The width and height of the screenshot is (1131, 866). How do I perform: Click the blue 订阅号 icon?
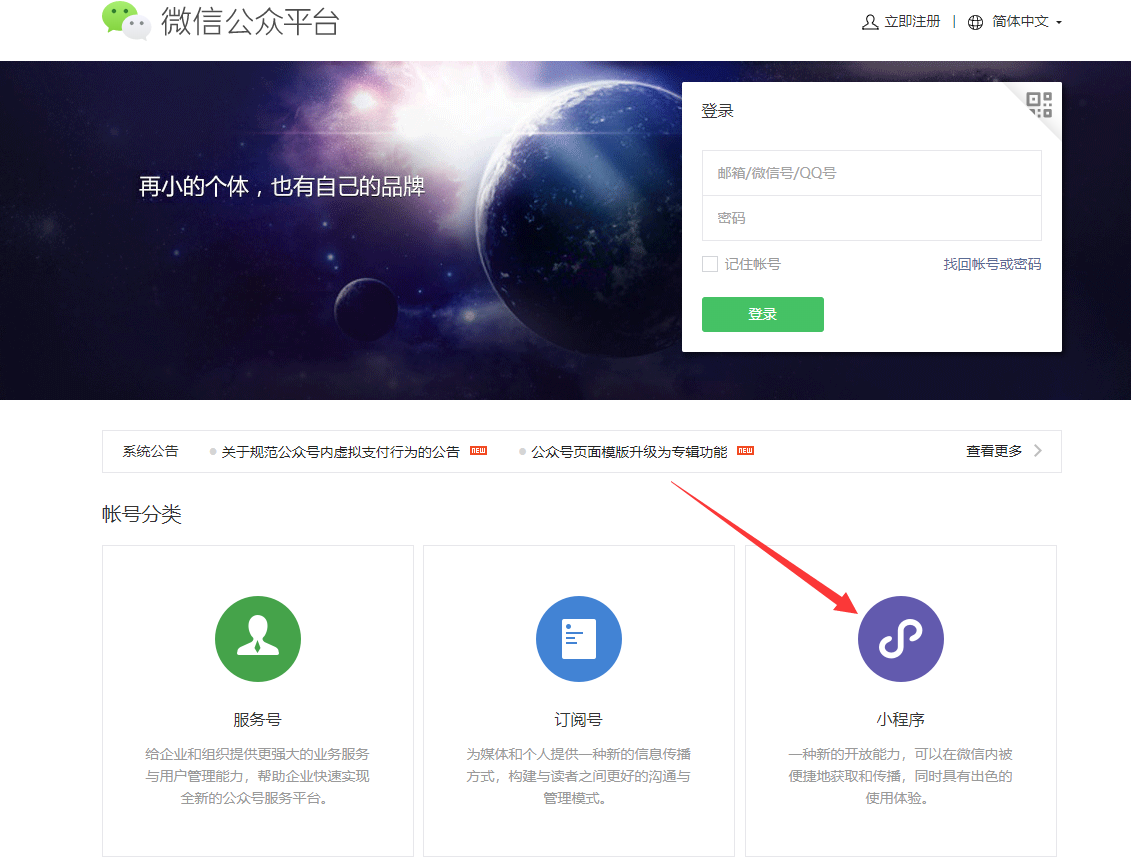click(x=579, y=639)
